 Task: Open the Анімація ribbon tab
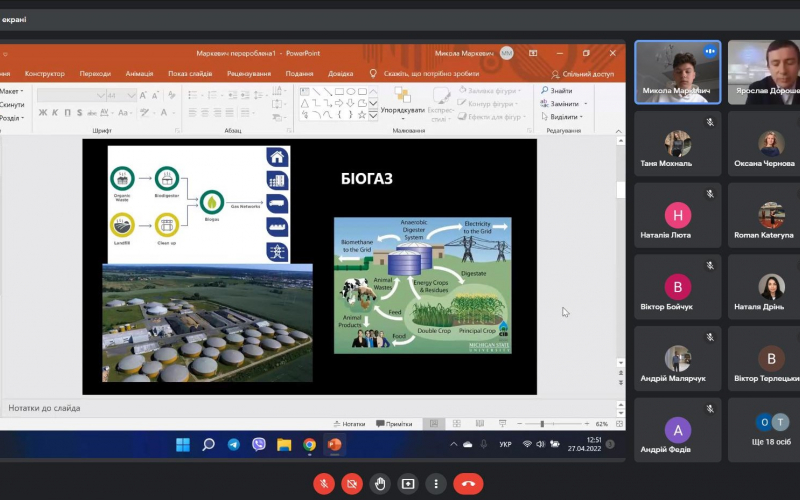(x=139, y=73)
